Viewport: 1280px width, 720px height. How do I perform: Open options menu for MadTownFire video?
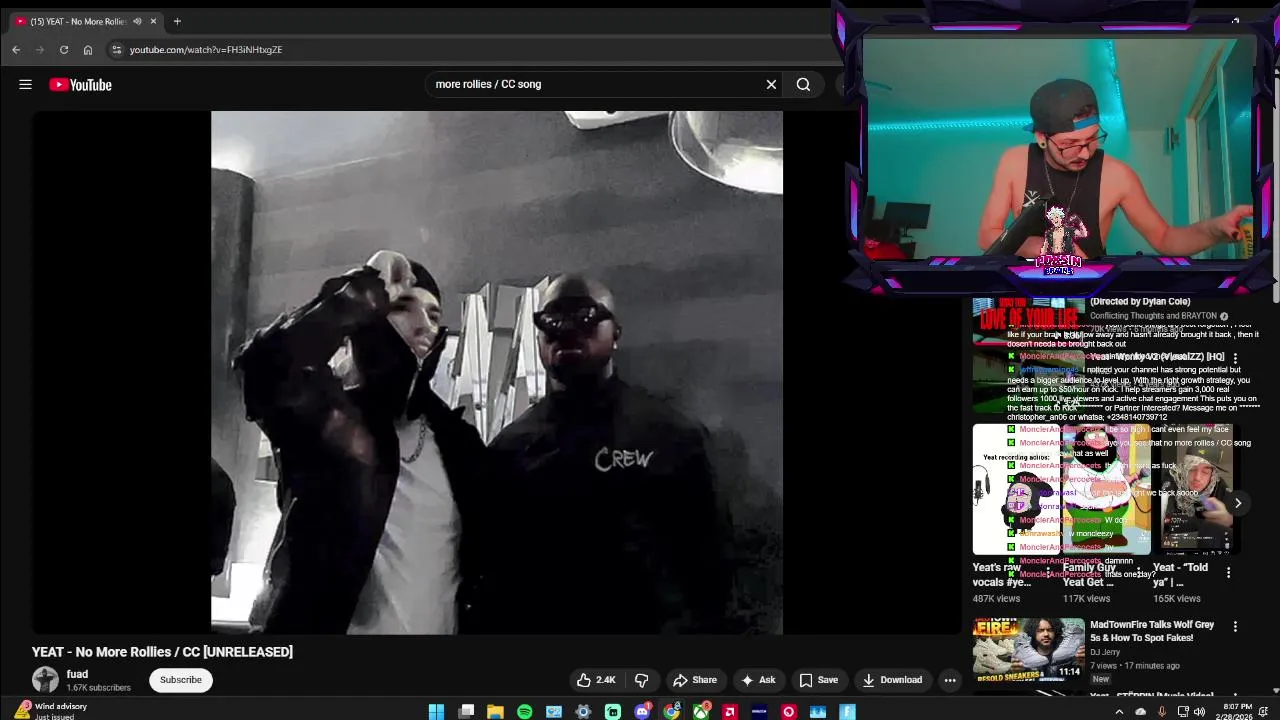click(x=1235, y=627)
